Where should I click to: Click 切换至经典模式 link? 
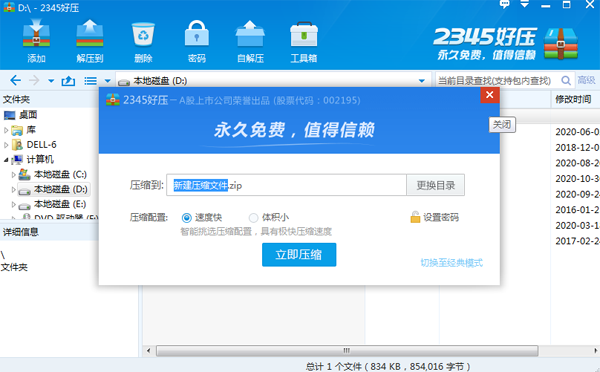[452, 263]
